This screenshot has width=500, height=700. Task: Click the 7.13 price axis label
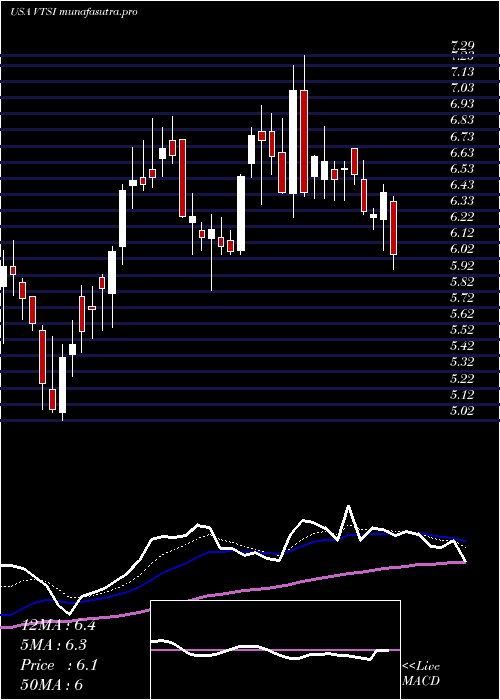tap(462, 71)
